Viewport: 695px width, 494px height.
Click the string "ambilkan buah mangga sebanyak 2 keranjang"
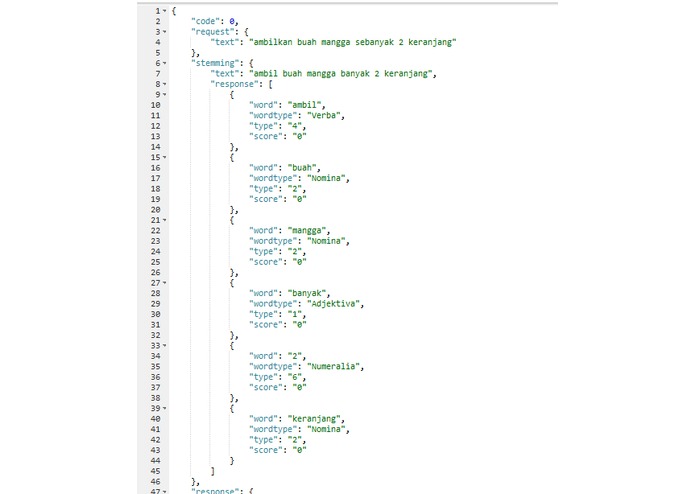[353, 42]
